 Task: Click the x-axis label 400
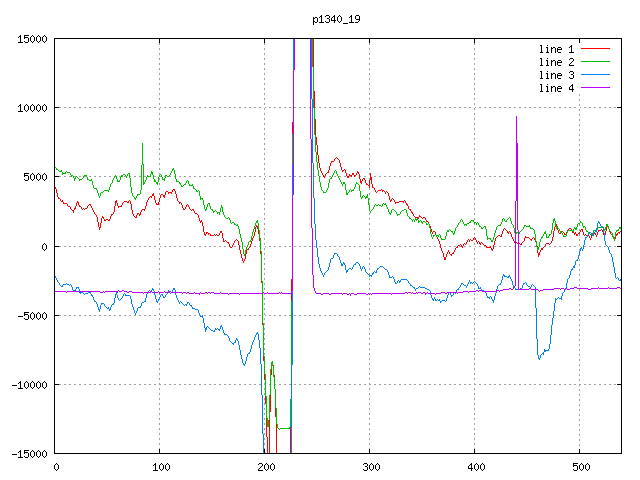(x=476, y=467)
